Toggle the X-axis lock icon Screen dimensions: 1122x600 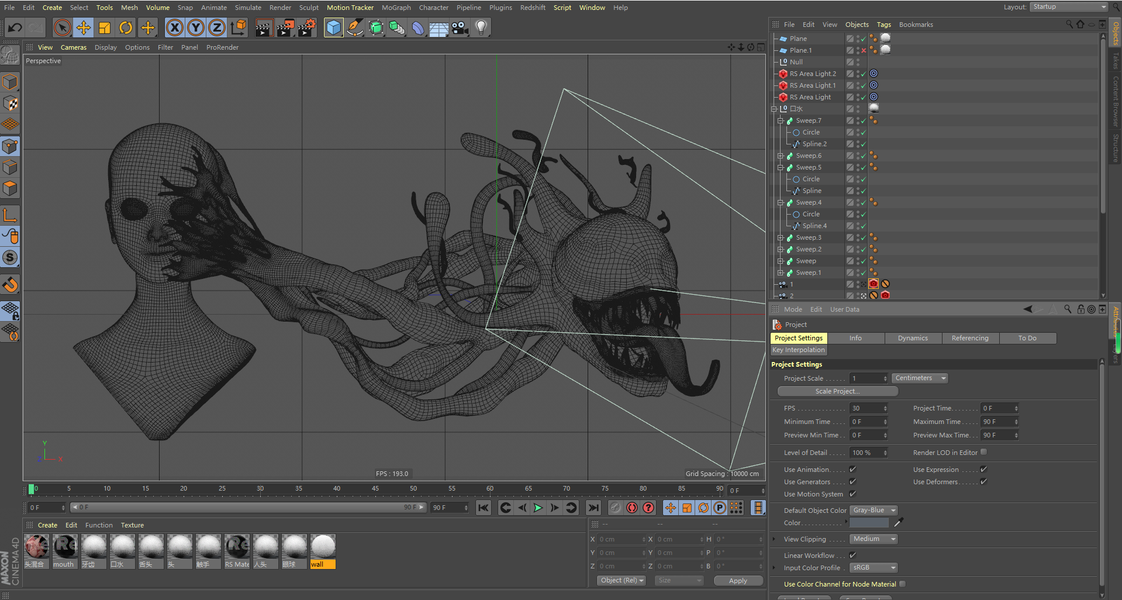tap(175, 28)
